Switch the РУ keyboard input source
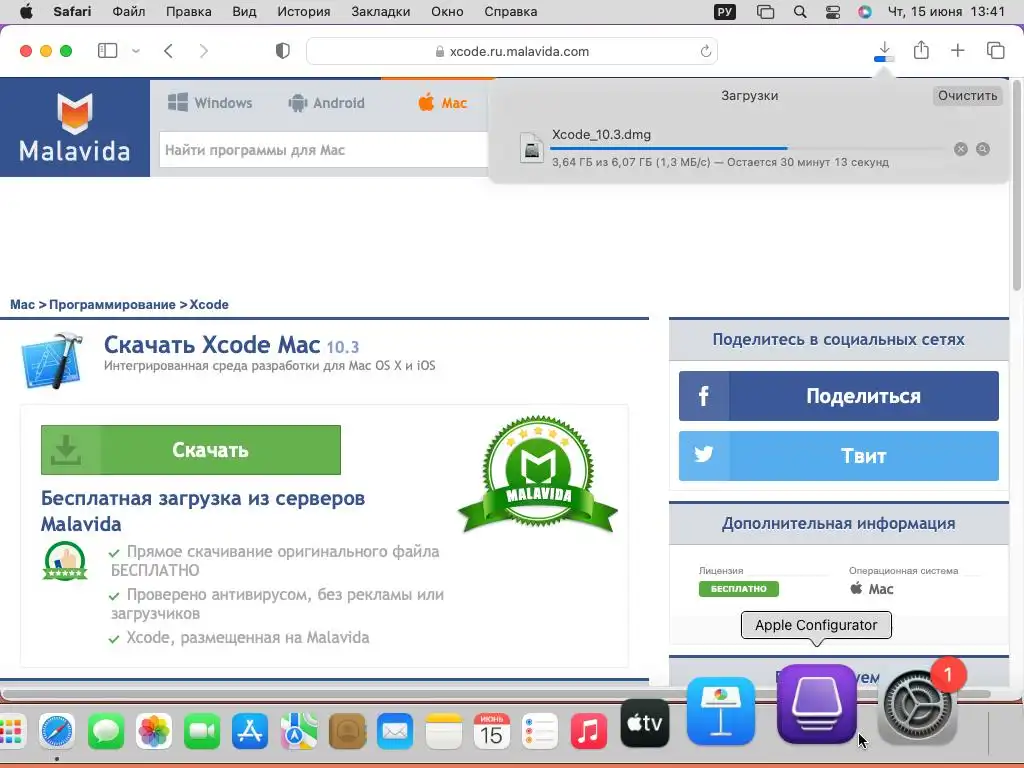The height and width of the screenshot is (768, 1024). point(725,12)
